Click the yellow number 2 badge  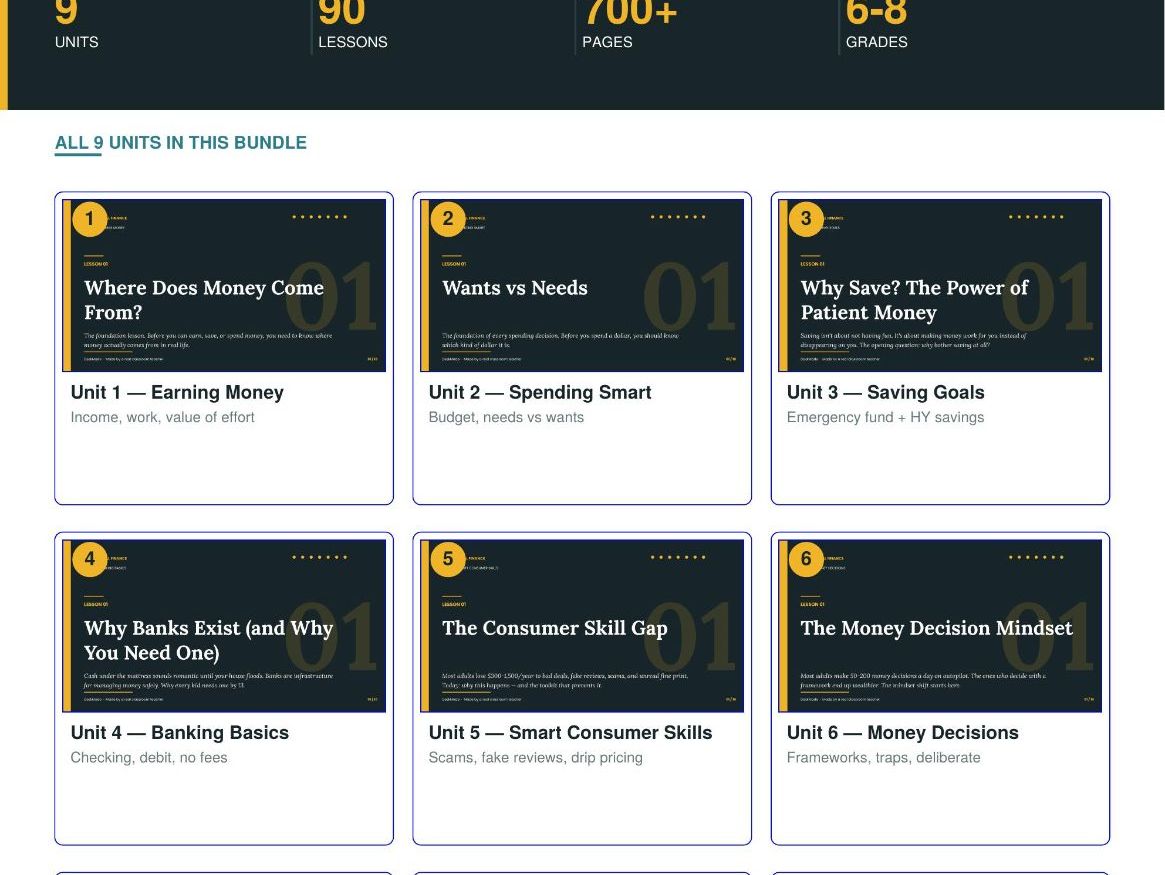[x=448, y=219]
